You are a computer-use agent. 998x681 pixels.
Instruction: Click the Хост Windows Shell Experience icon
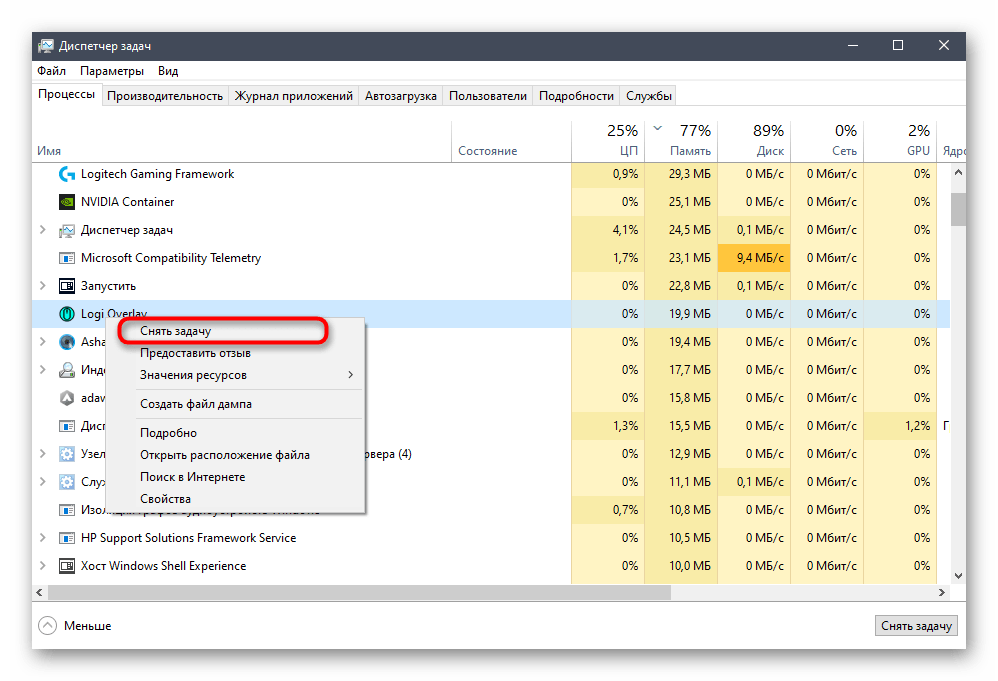[67, 566]
